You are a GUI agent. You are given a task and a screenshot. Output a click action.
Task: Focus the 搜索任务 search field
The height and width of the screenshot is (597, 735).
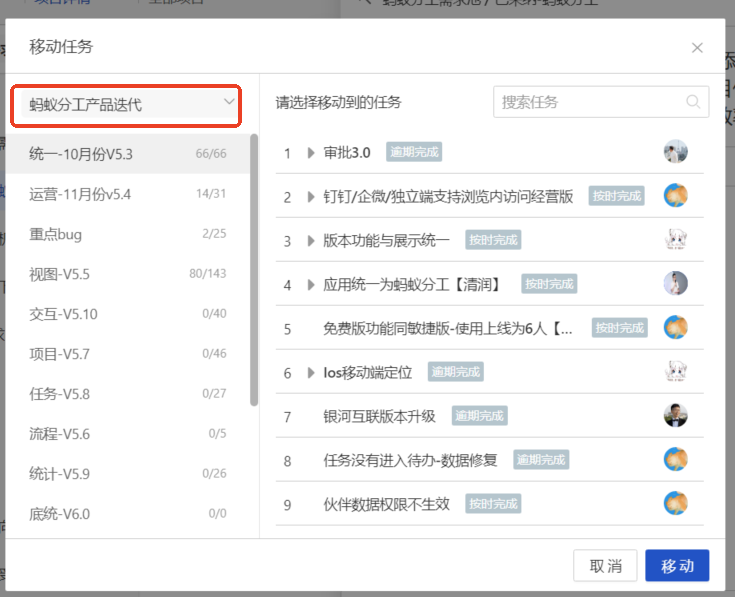point(601,102)
